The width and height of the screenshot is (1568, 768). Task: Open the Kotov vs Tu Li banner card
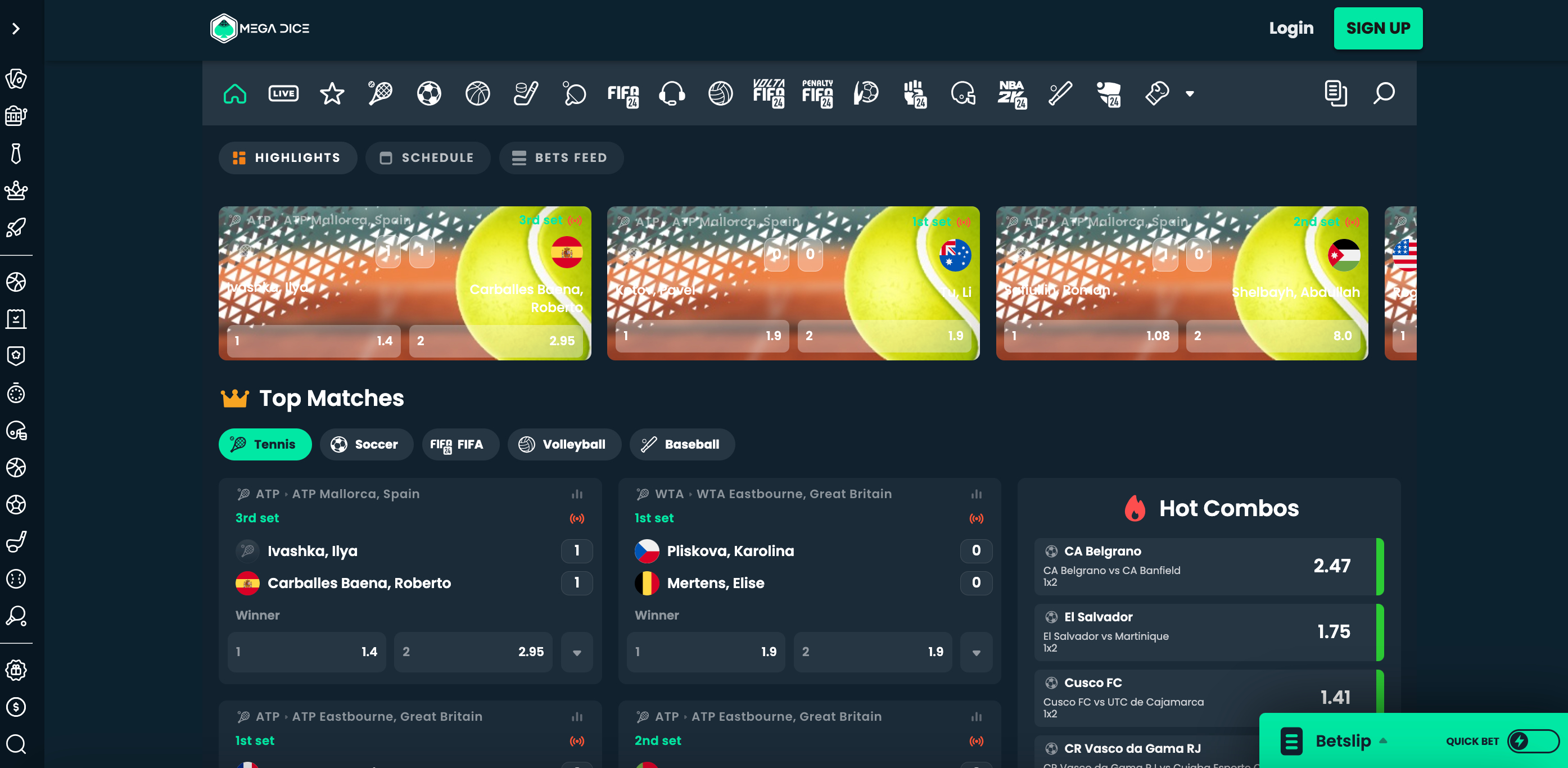point(793,283)
